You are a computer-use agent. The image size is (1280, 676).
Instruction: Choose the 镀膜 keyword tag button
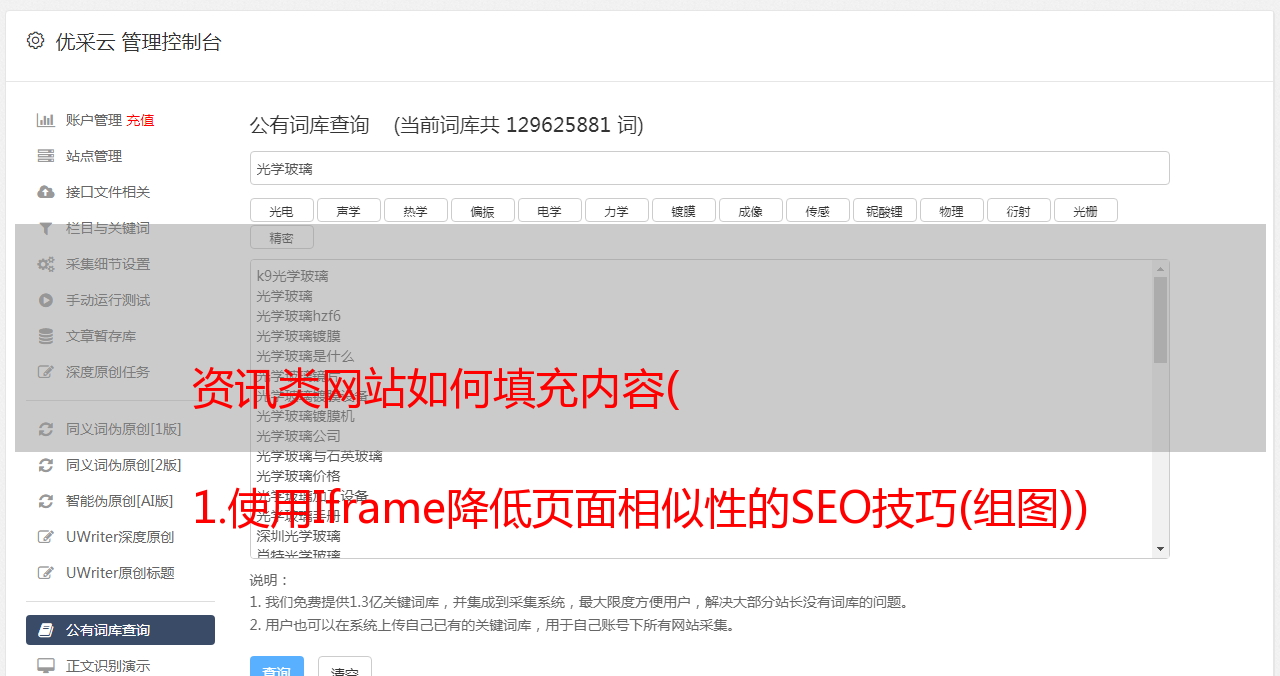[x=683, y=210]
